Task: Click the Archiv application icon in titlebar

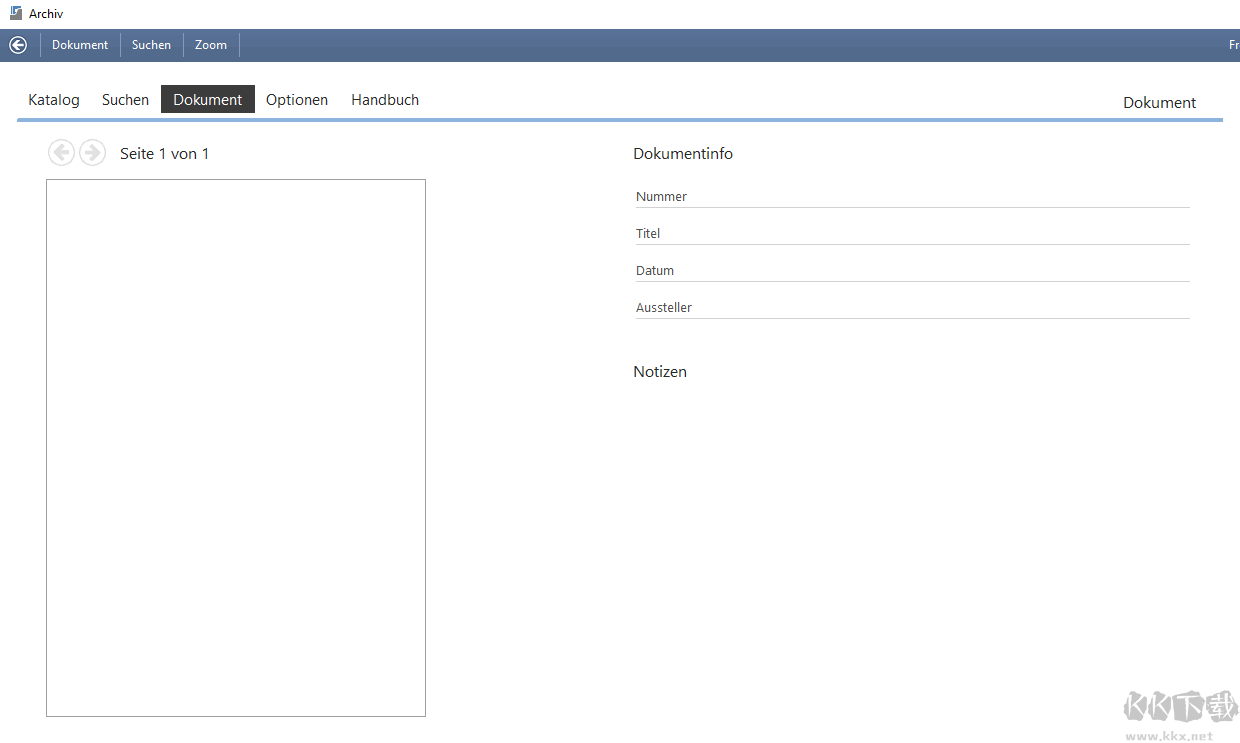Action: pos(14,12)
